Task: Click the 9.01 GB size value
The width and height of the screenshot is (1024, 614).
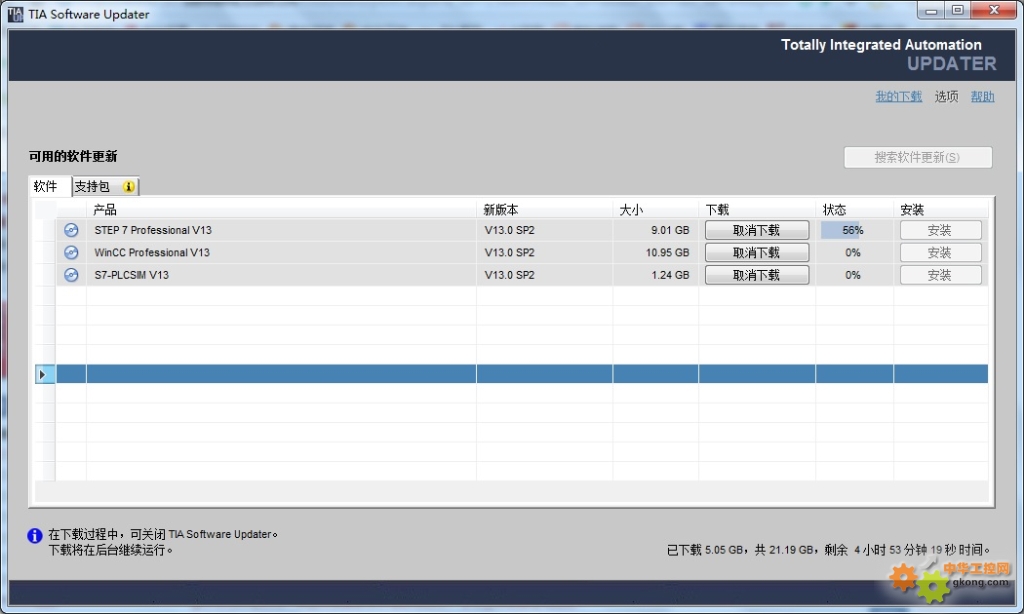Action: pos(670,230)
